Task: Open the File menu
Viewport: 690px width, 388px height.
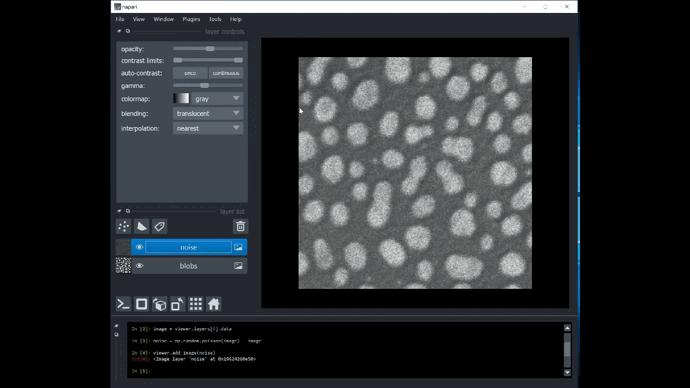Action: tap(120, 19)
